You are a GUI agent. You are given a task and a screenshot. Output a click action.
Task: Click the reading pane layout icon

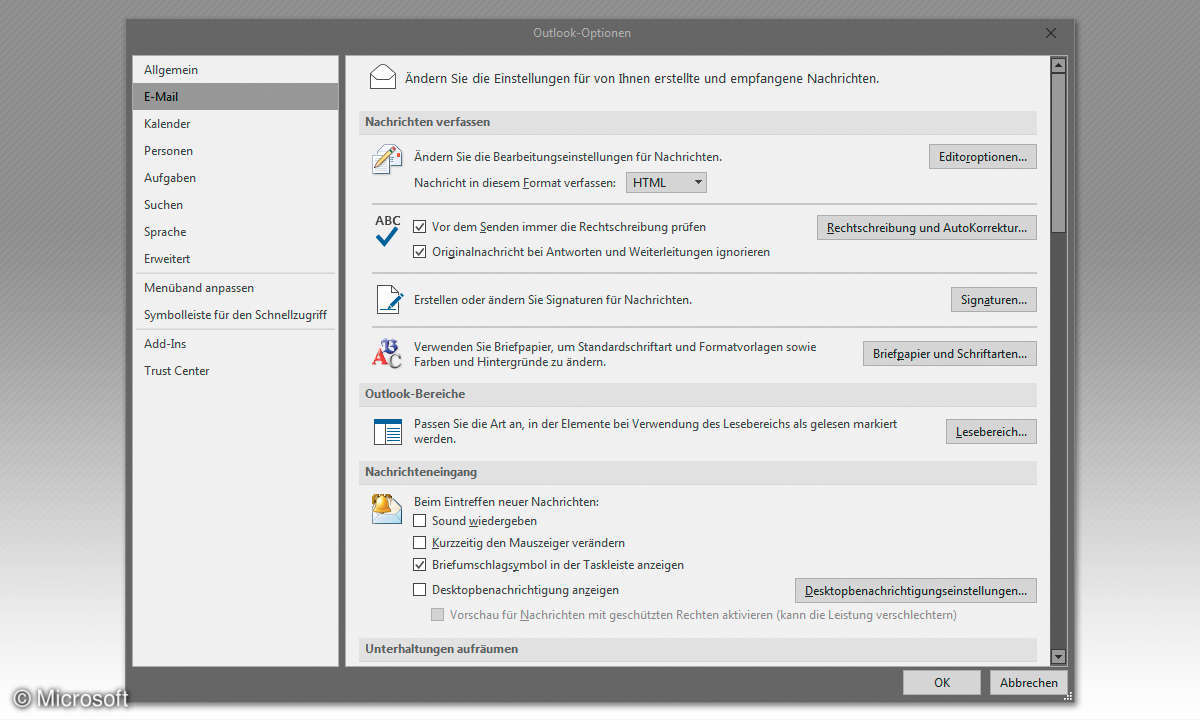click(387, 432)
